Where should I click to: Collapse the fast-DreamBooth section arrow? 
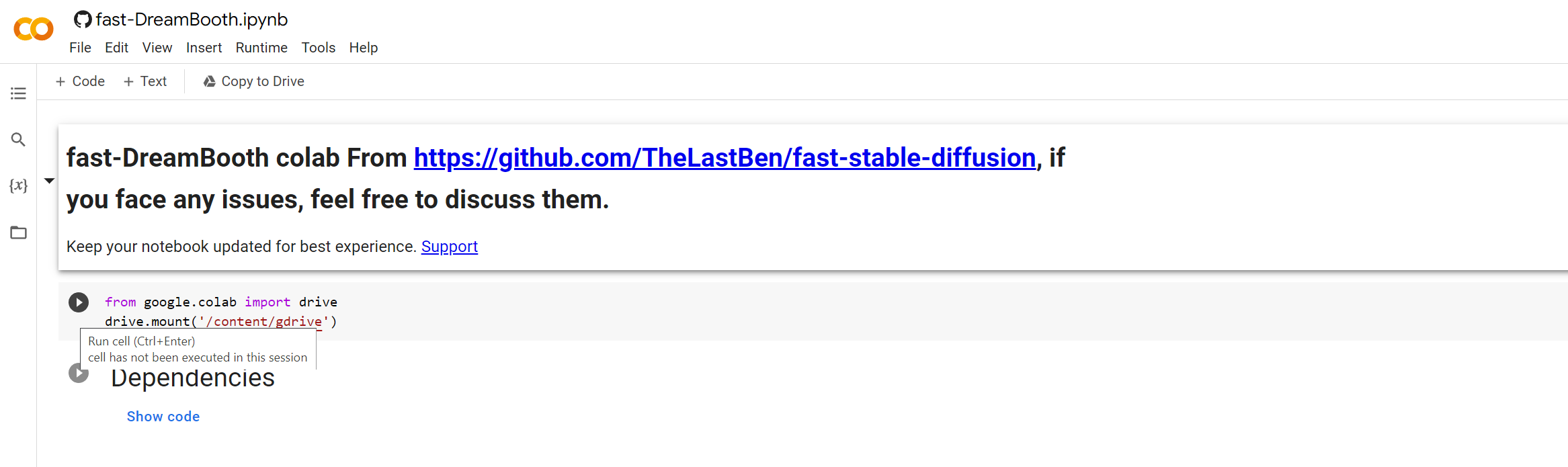[x=49, y=181]
